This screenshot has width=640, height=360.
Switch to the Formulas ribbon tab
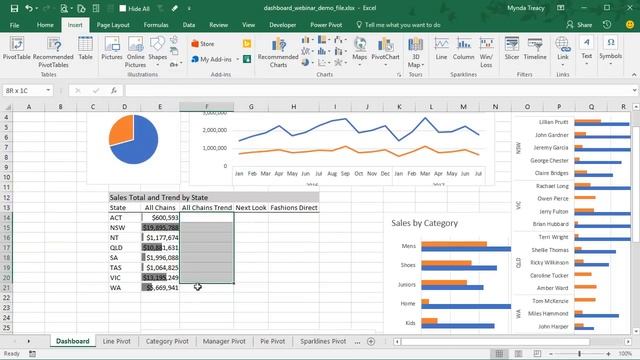point(156,25)
